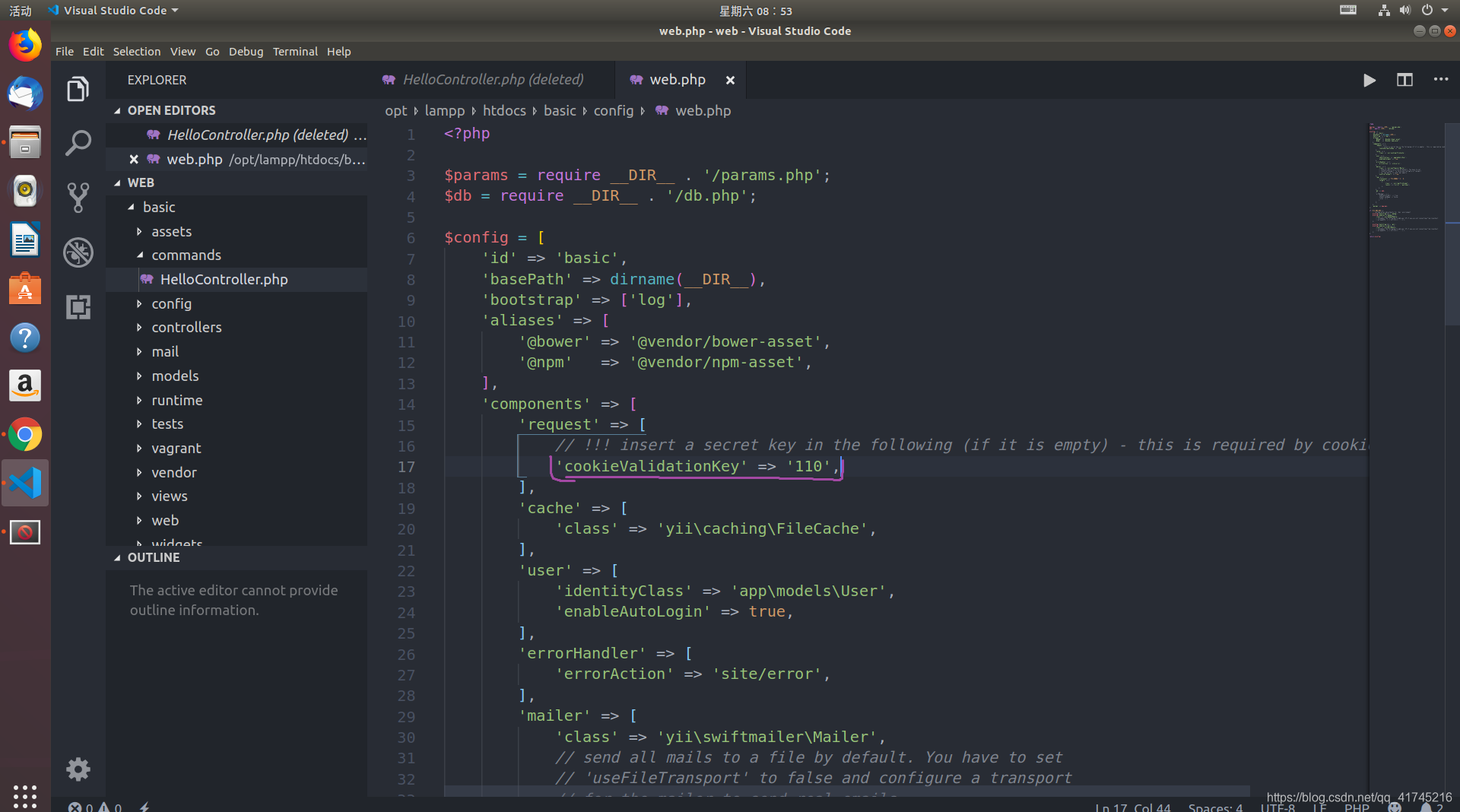Change indentation via Spaces: 4 status
Image resolution: width=1460 pixels, height=812 pixels.
click(1215, 807)
